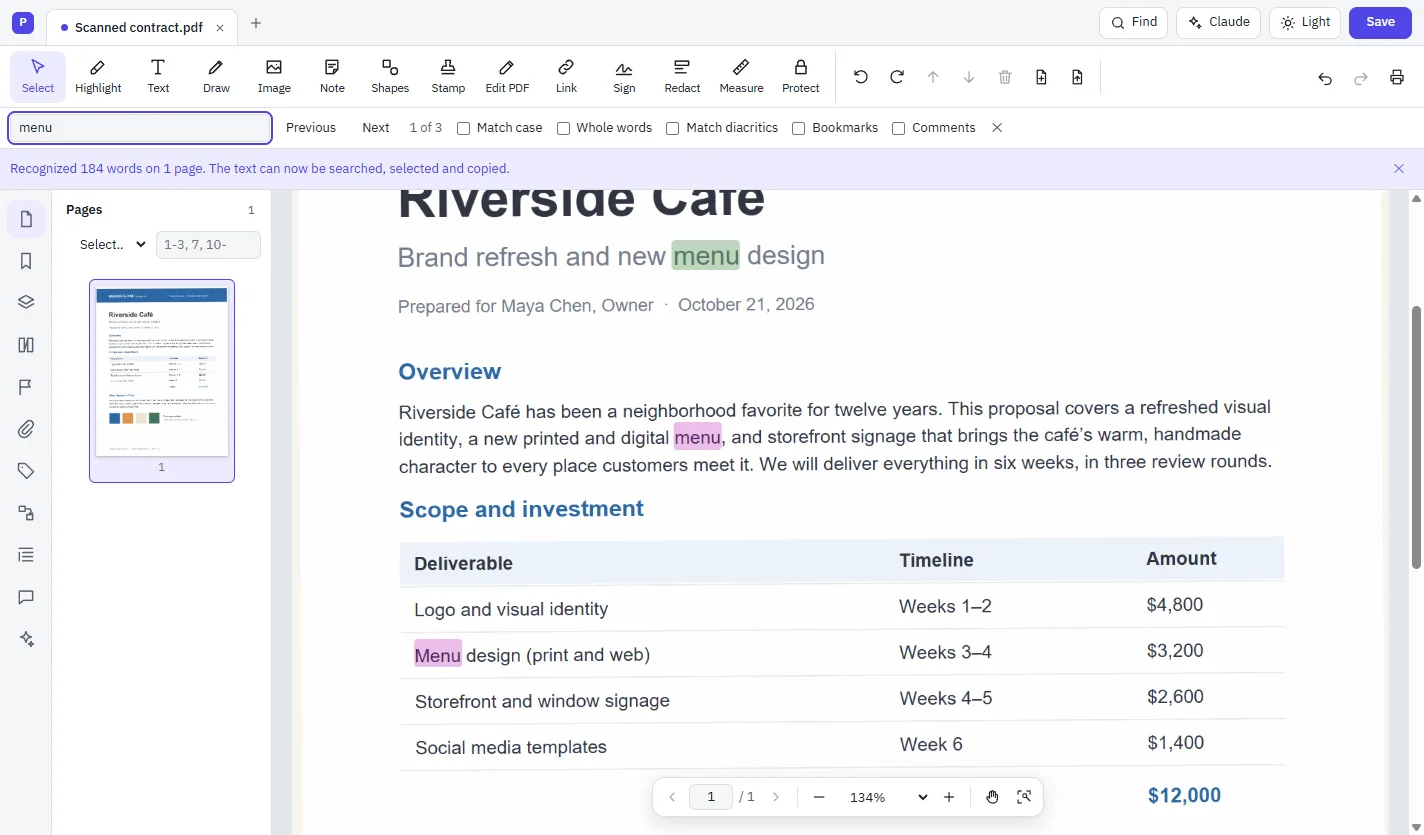1424x835 pixels.
Task: Go to the Next search match
Action: pos(376,128)
